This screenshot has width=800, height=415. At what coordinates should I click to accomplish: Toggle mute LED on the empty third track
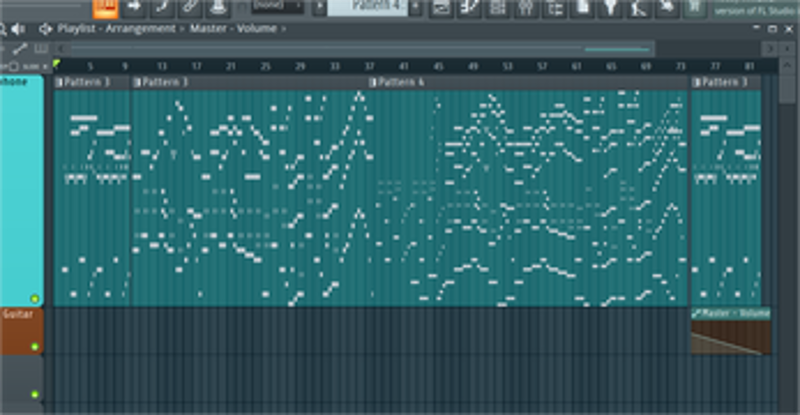35,394
